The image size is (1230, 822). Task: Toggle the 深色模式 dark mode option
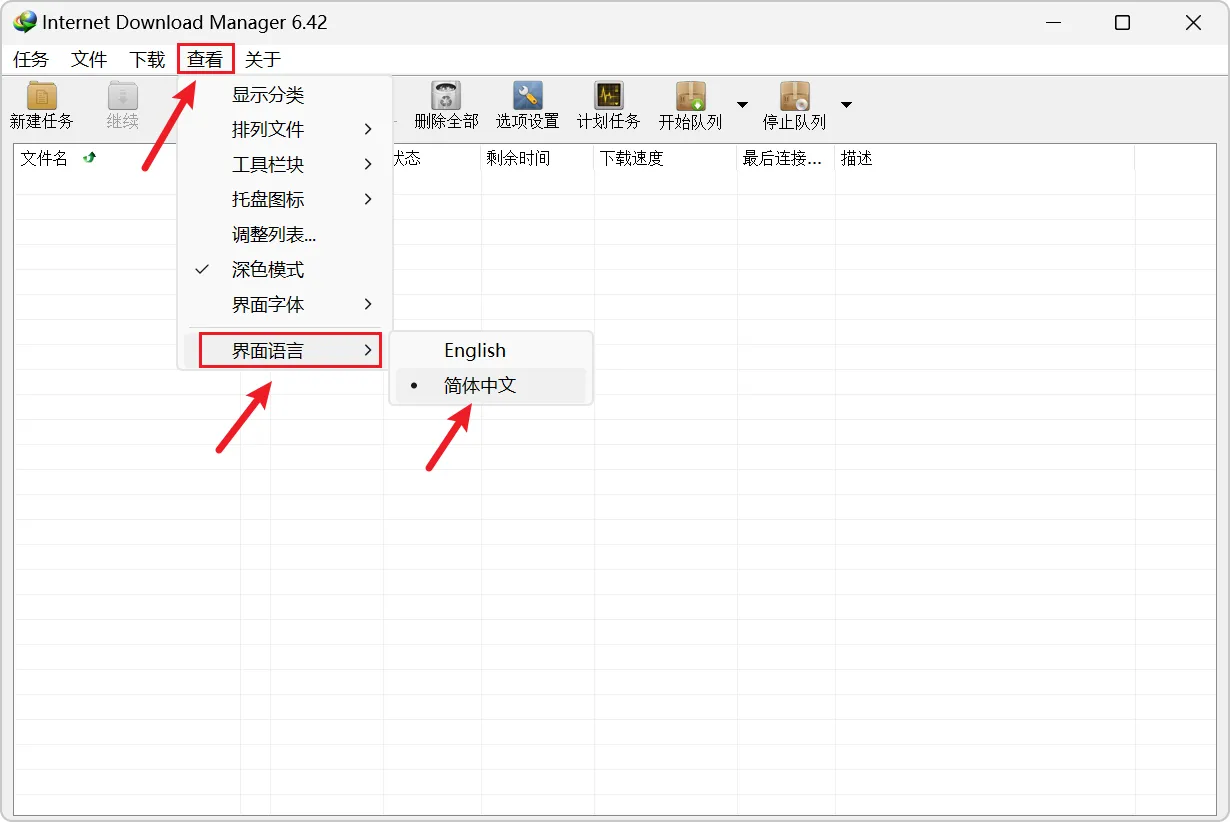tap(285, 269)
